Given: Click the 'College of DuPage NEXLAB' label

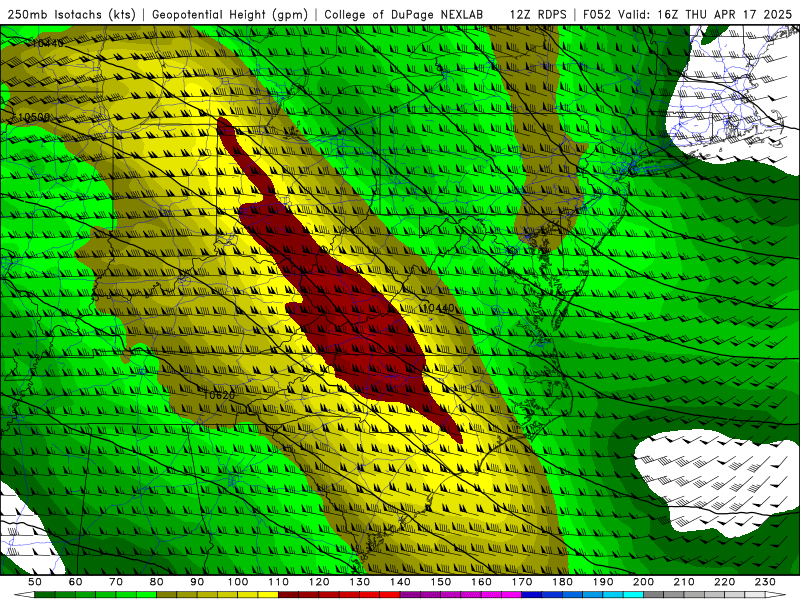Looking at the screenshot, I should [404, 14].
